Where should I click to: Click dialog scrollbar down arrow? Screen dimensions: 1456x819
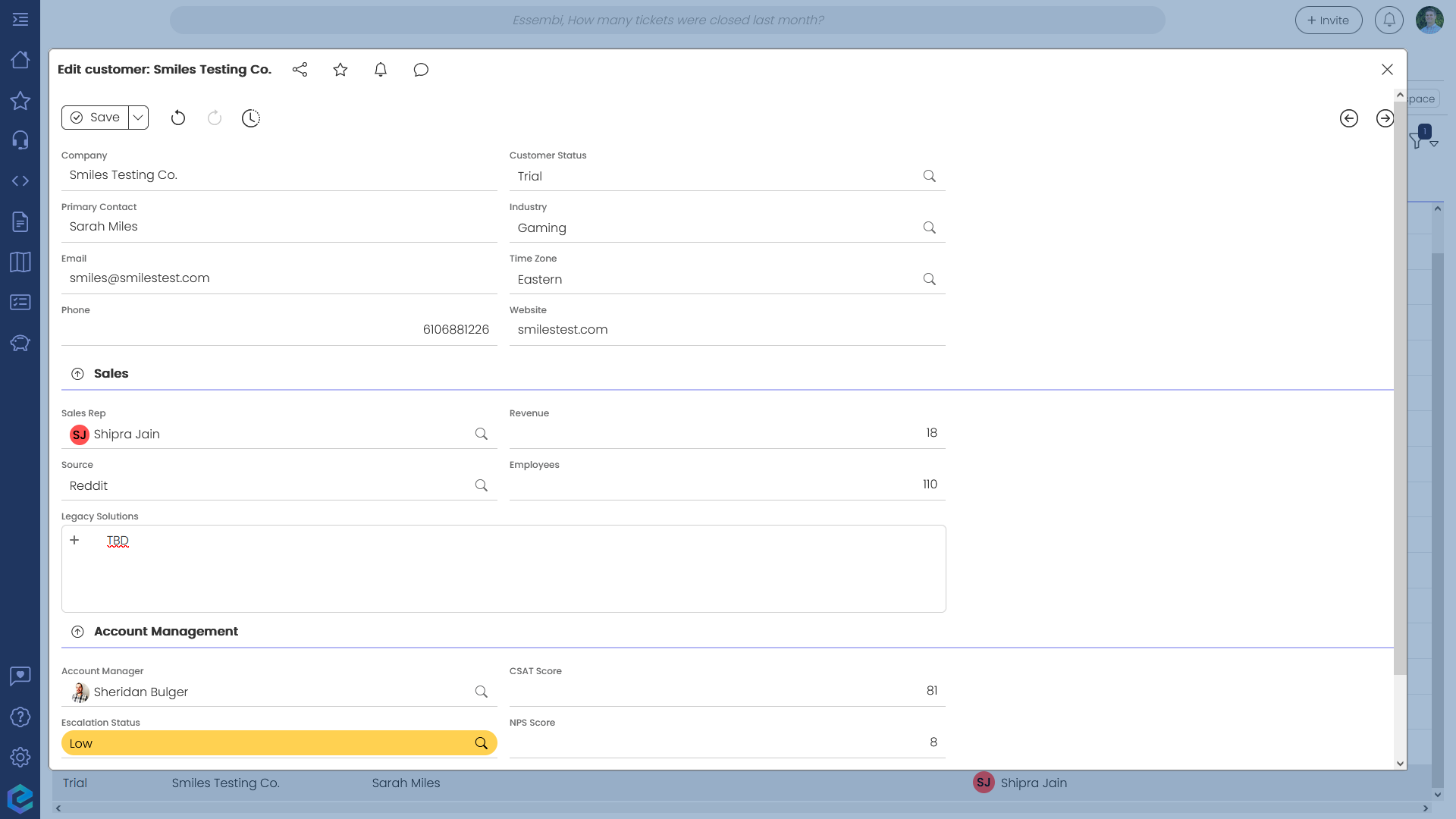(x=1400, y=764)
